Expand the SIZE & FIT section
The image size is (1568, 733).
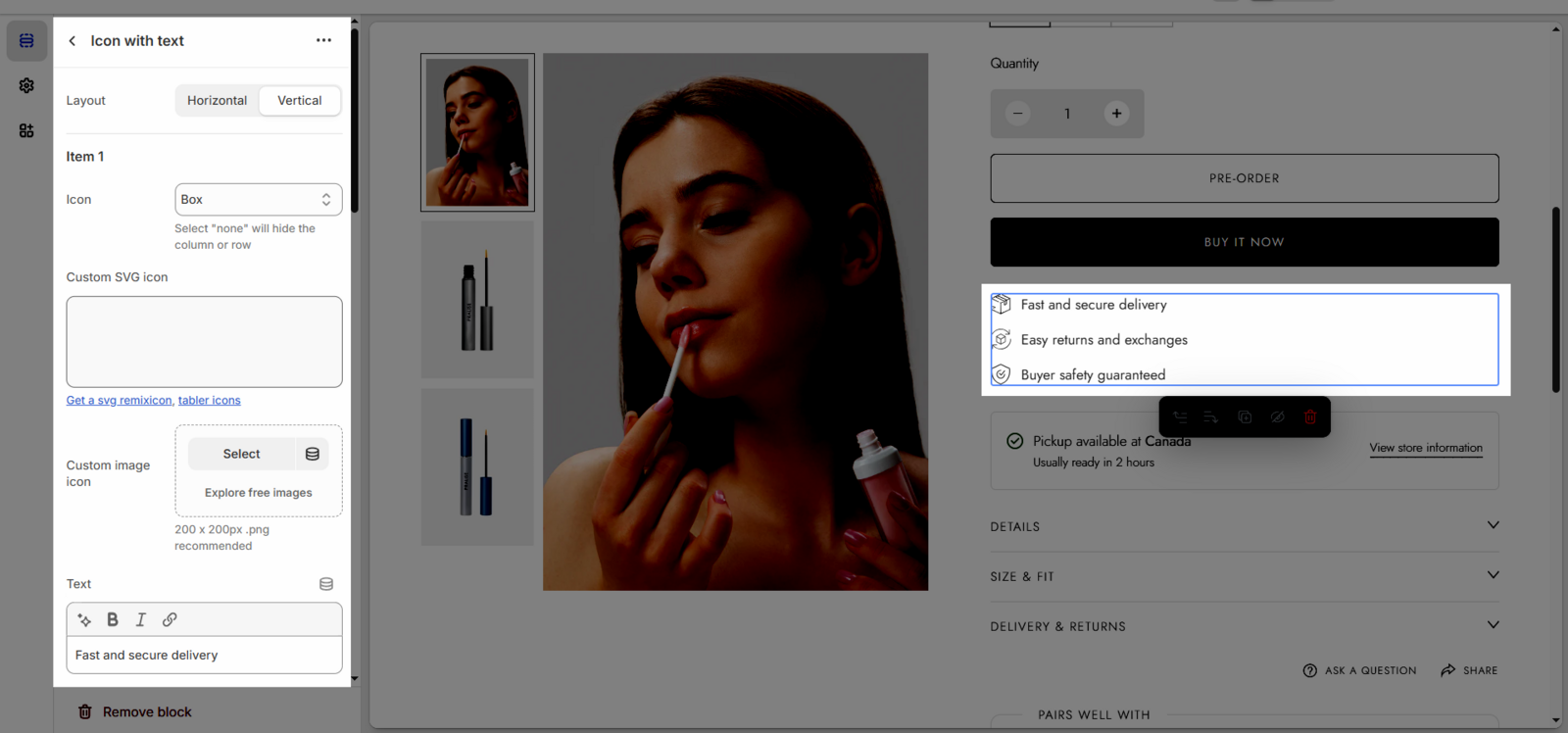click(x=1244, y=576)
